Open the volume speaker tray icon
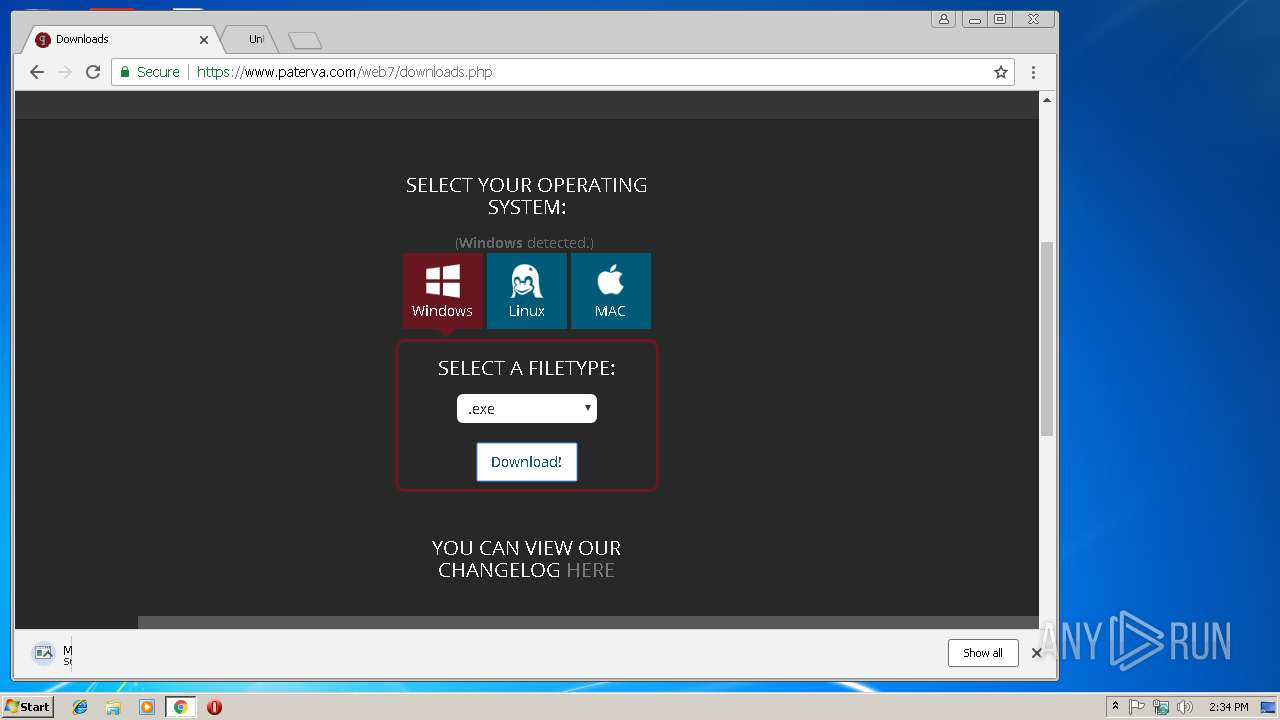 point(1185,707)
